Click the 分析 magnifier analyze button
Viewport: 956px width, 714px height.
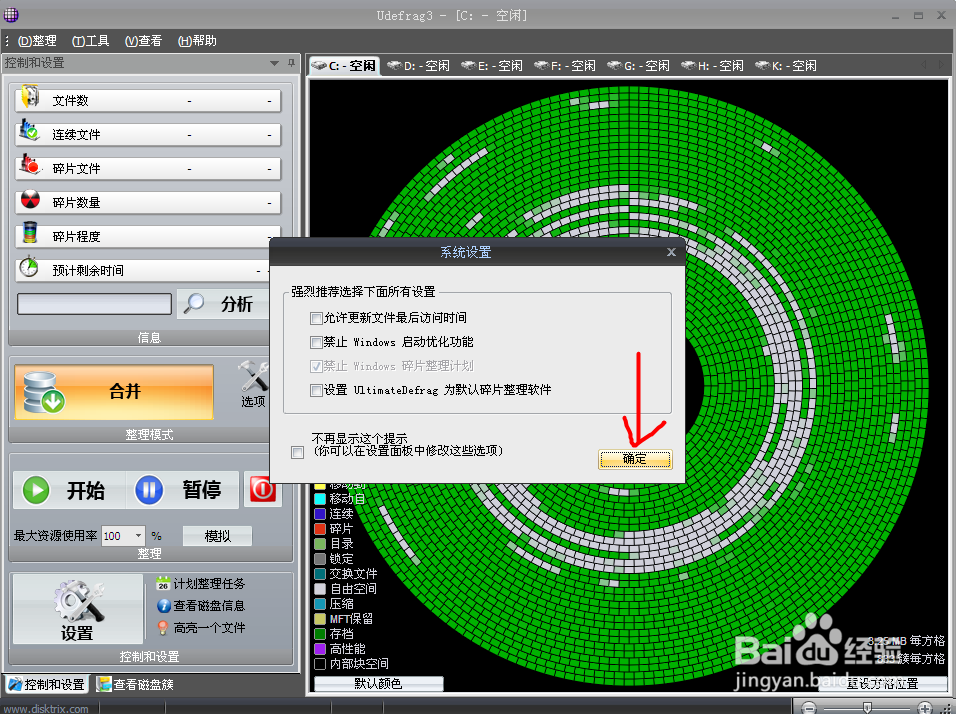click(x=223, y=303)
